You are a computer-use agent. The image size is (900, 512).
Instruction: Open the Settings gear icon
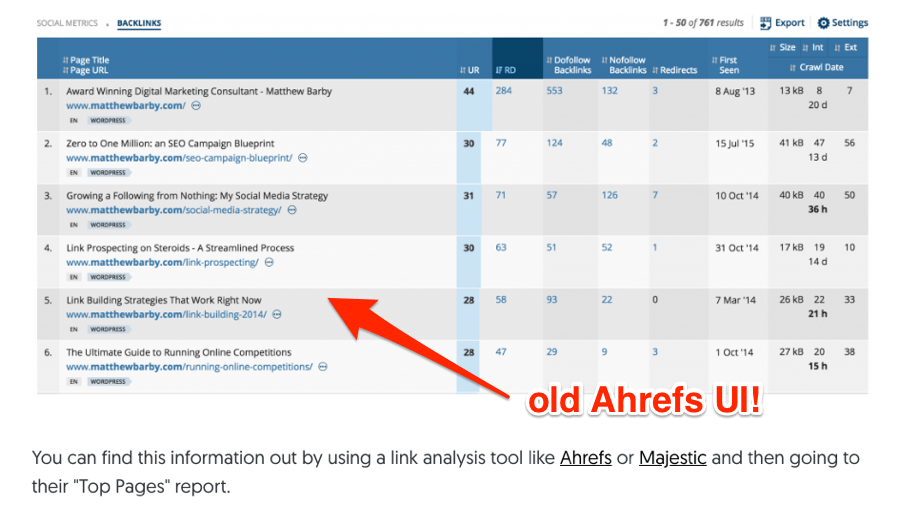point(823,23)
